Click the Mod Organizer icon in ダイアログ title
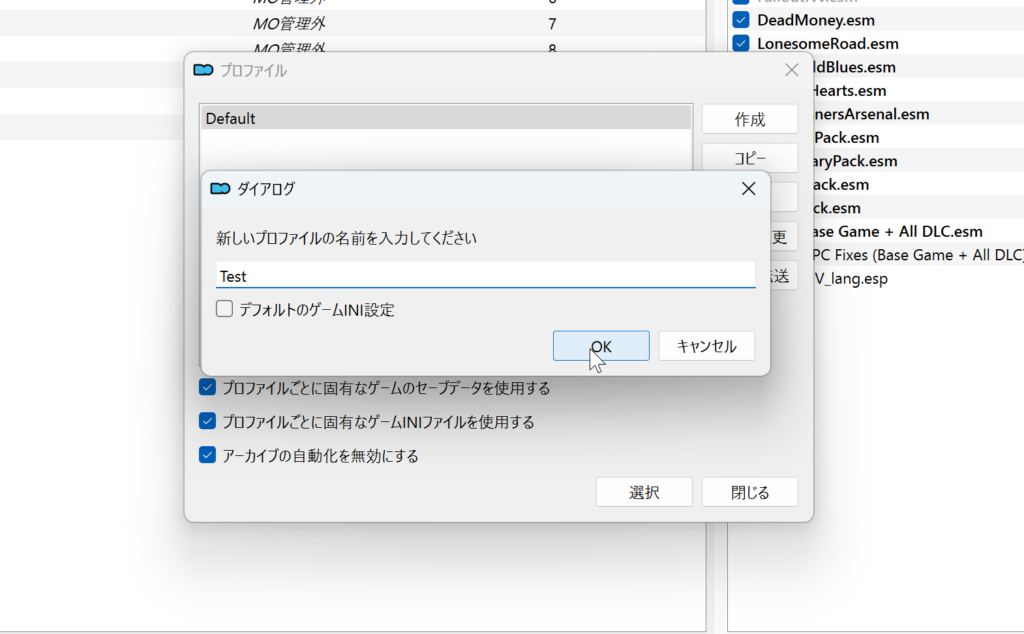This screenshot has width=1024, height=634. (220, 188)
